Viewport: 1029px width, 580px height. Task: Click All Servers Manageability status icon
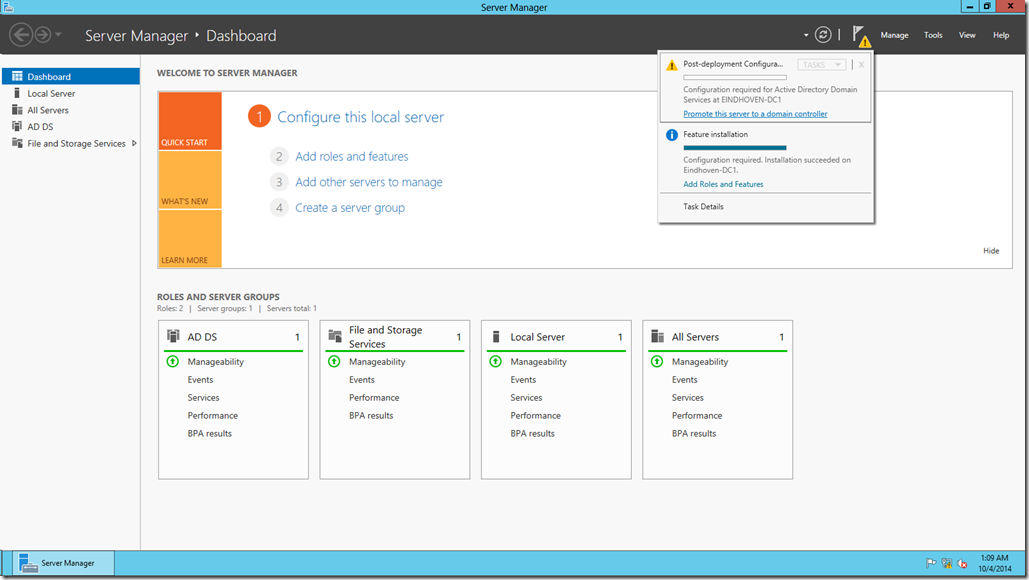[x=657, y=362]
